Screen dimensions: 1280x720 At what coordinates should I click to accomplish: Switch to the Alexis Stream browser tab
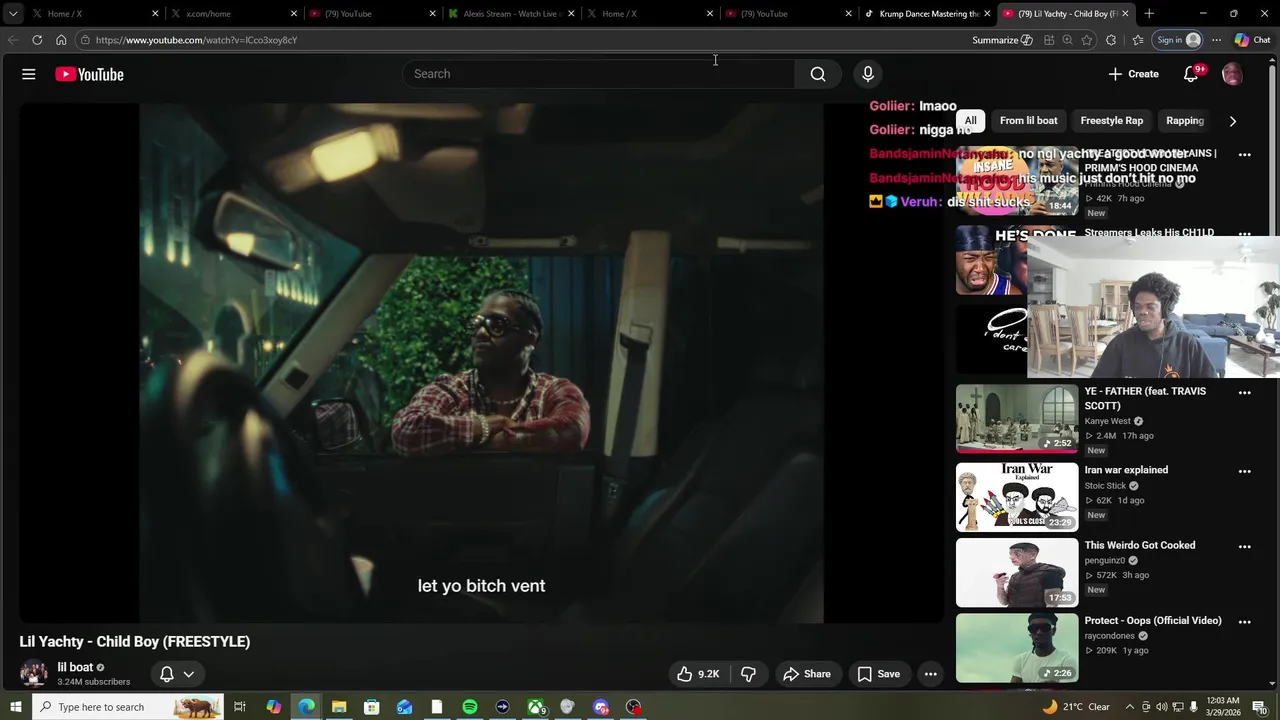(x=510, y=14)
